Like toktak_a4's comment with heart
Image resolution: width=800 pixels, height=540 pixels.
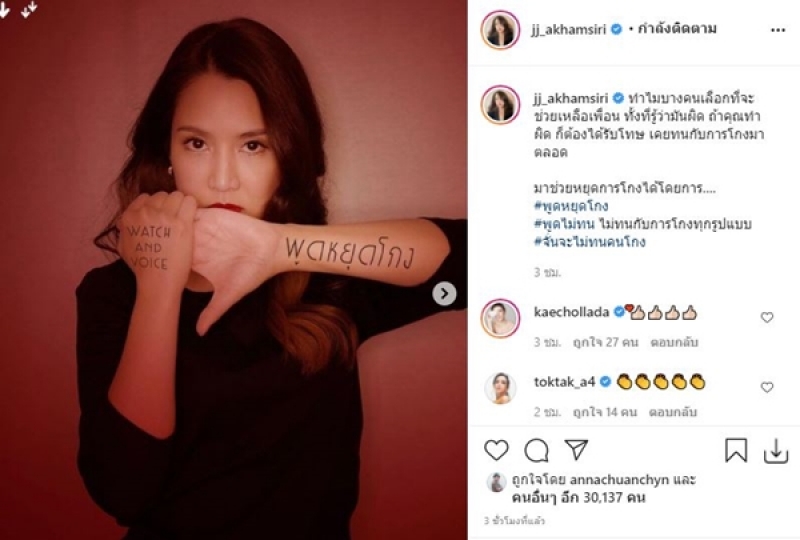click(x=767, y=387)
